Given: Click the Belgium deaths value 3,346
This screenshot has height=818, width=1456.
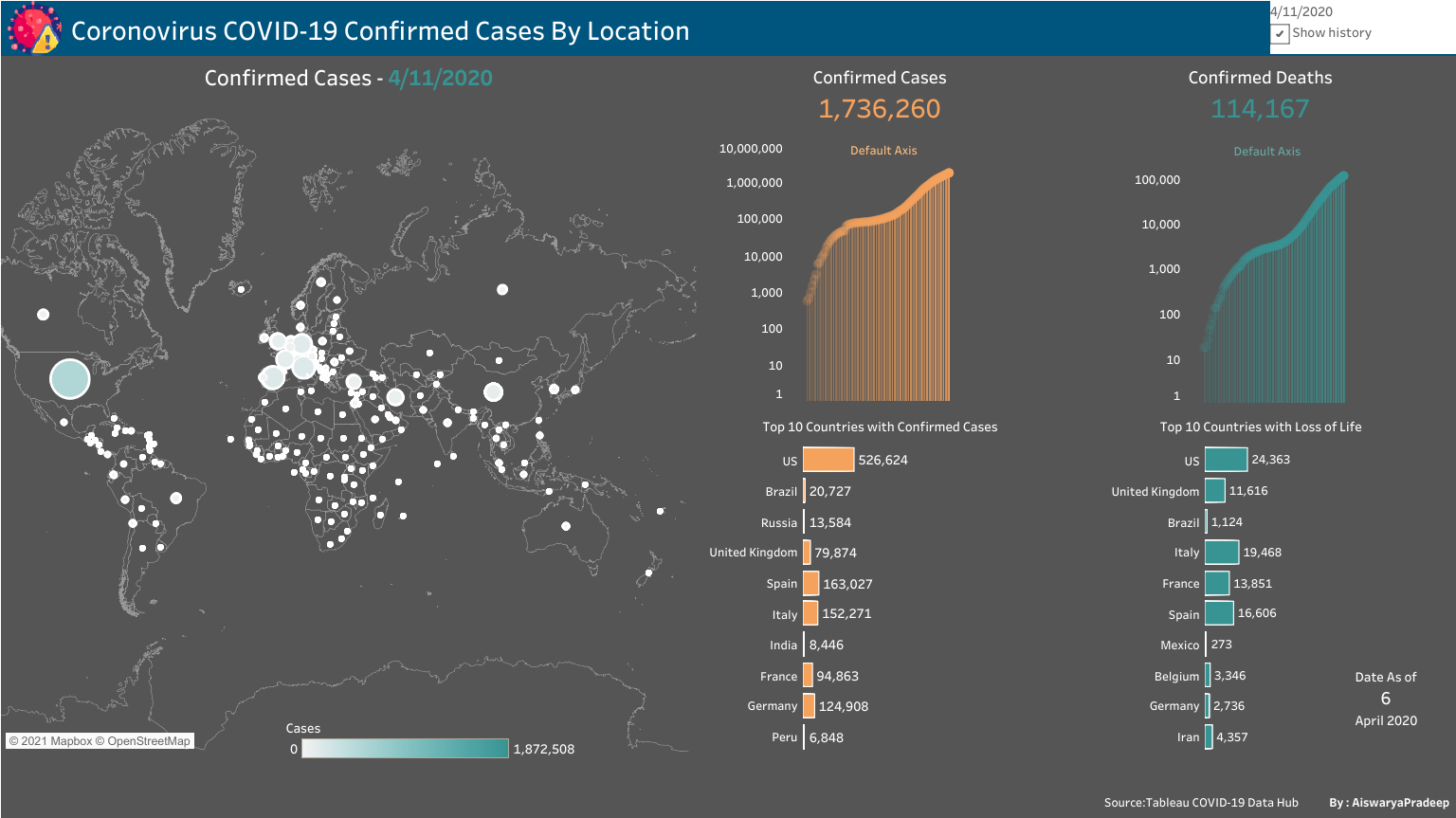Looking at the screenshot, I should (x=1230, y=676).
